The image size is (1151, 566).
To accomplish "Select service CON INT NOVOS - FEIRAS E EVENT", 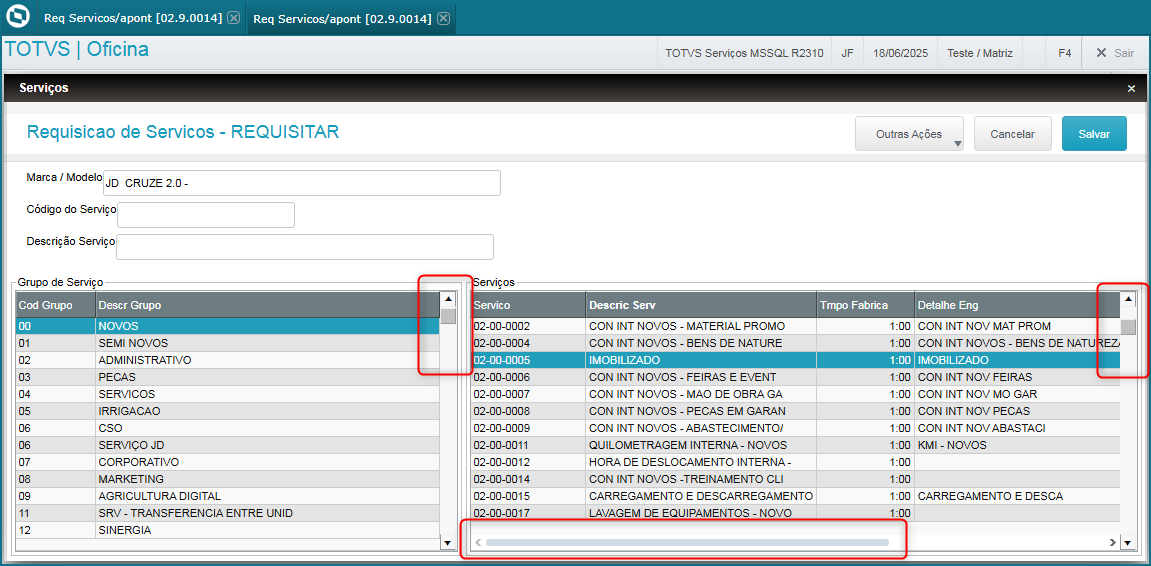I will pyautogui.click(x=795, y=377).
